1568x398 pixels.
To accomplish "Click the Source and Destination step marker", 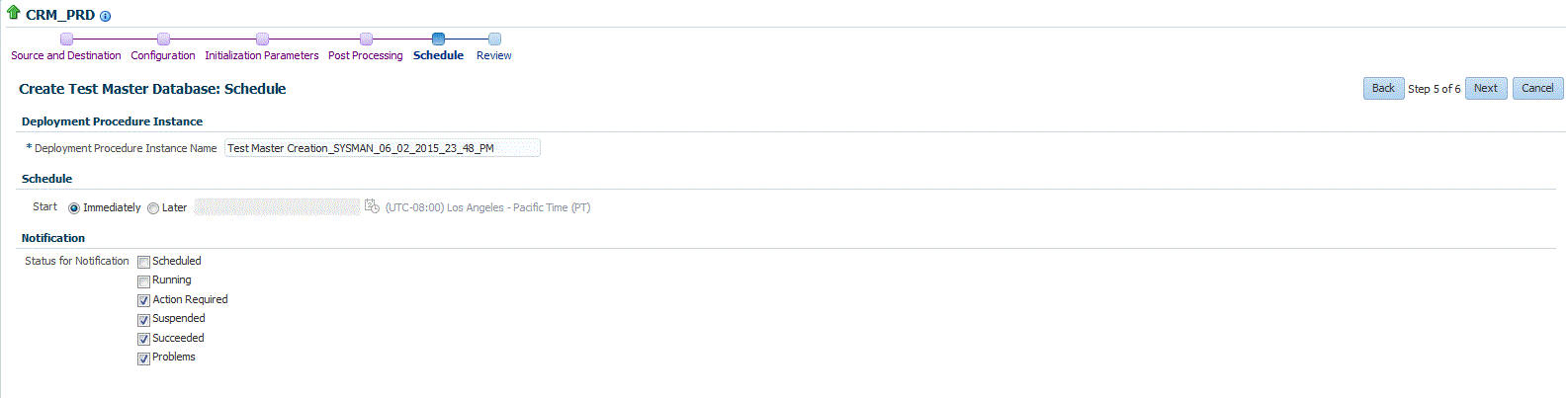I will (x=66, y=40).
